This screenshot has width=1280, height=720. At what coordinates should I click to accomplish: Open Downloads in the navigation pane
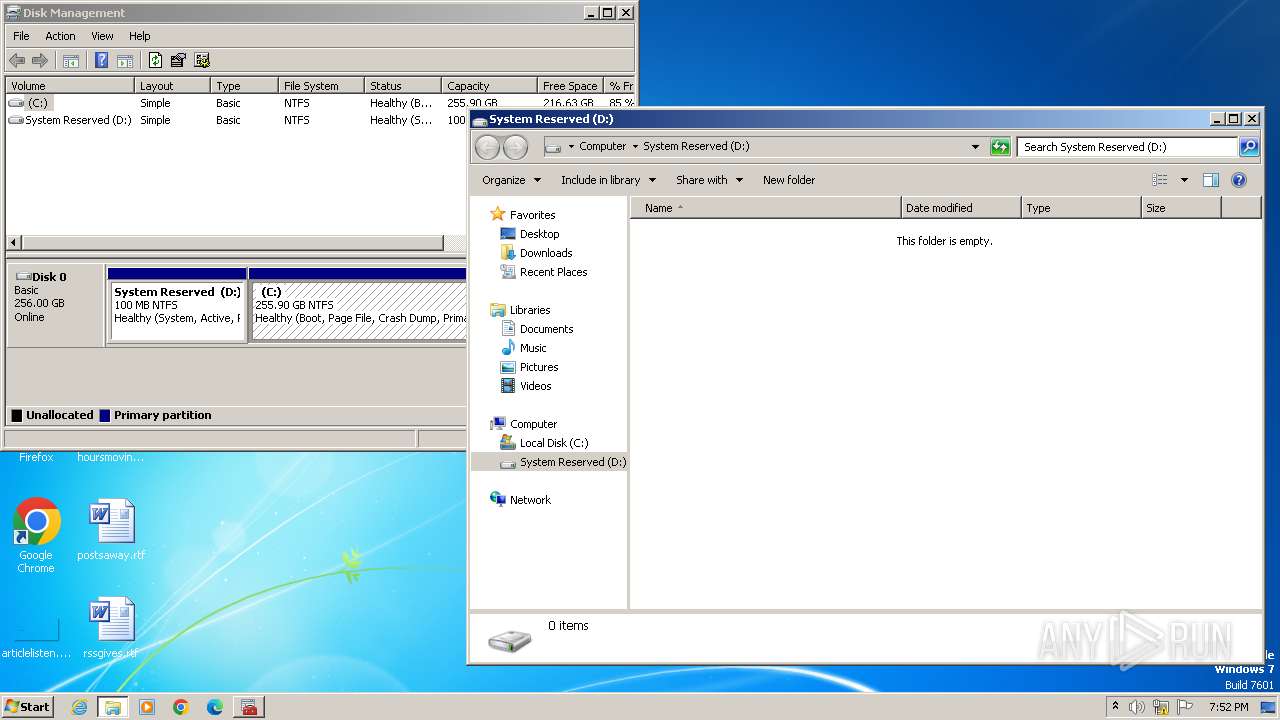click(546, 253)
